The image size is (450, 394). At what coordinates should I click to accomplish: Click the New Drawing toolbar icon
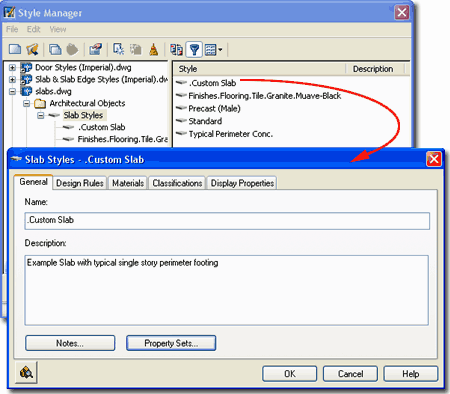click(x=15, y=50)
